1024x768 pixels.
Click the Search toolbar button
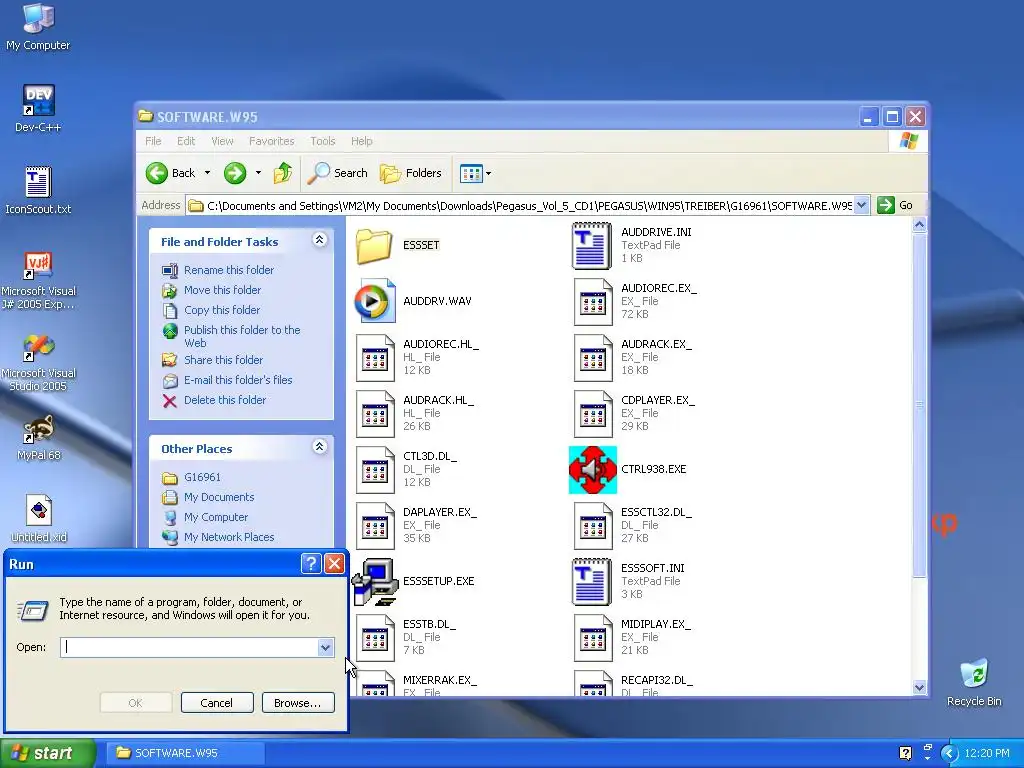point(338,173)
